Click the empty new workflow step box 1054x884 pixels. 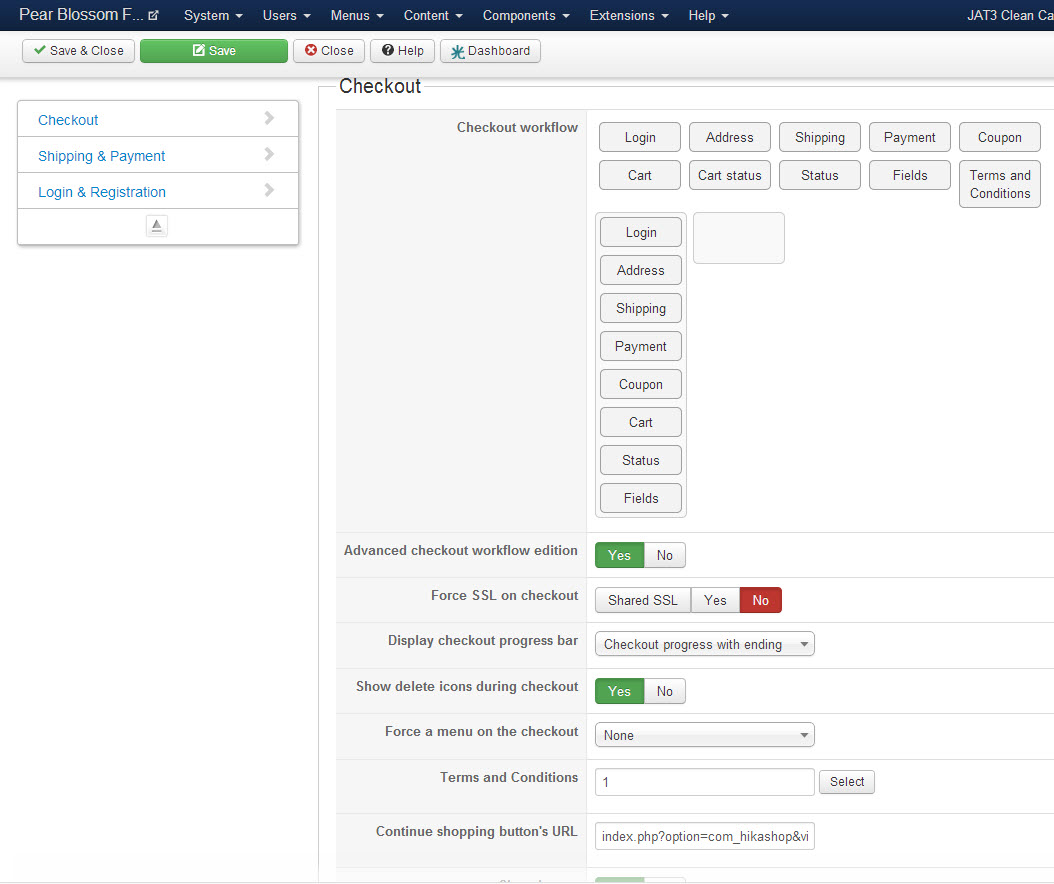(x=739, y=238)
